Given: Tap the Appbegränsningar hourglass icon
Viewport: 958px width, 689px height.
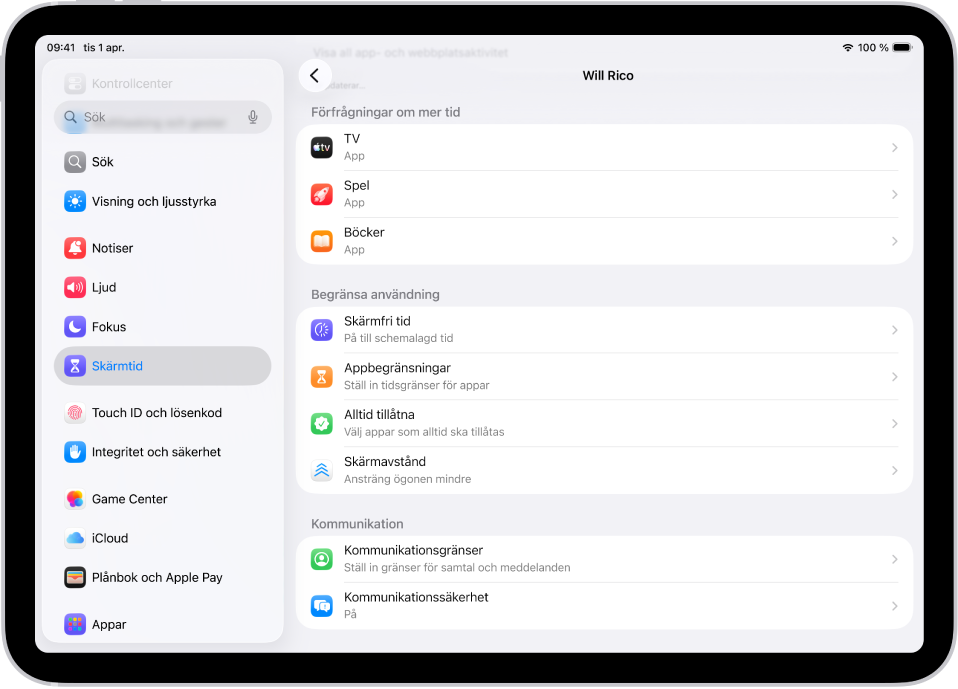Looking at the screenshot, I should [x=321, y=377].
